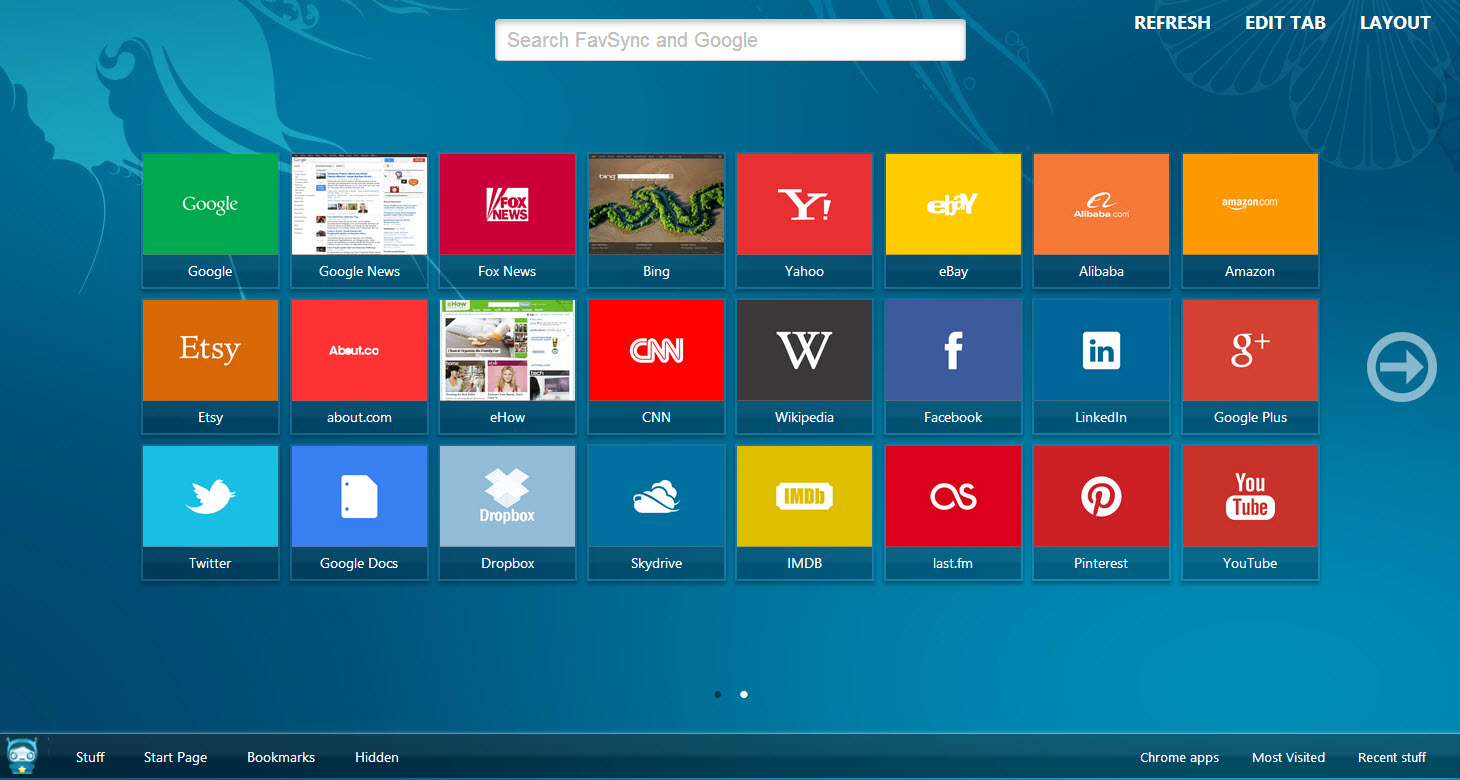Switch to the Start Page tab

tap(175, 757)
